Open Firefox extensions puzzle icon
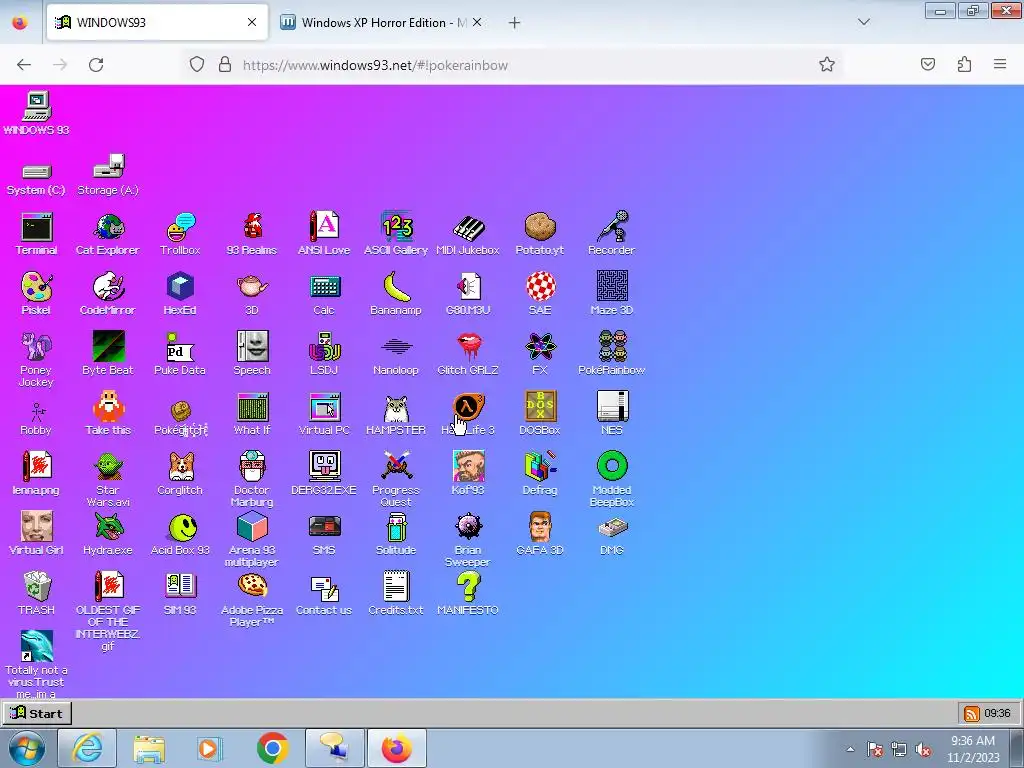 pyautogui.click(x=965, y=64)
